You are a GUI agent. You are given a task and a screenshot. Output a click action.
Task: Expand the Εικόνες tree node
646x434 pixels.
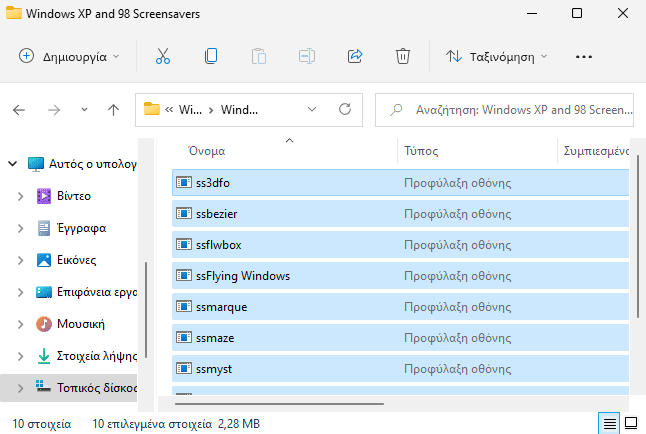pyautogui.click(x=20, y=260)
